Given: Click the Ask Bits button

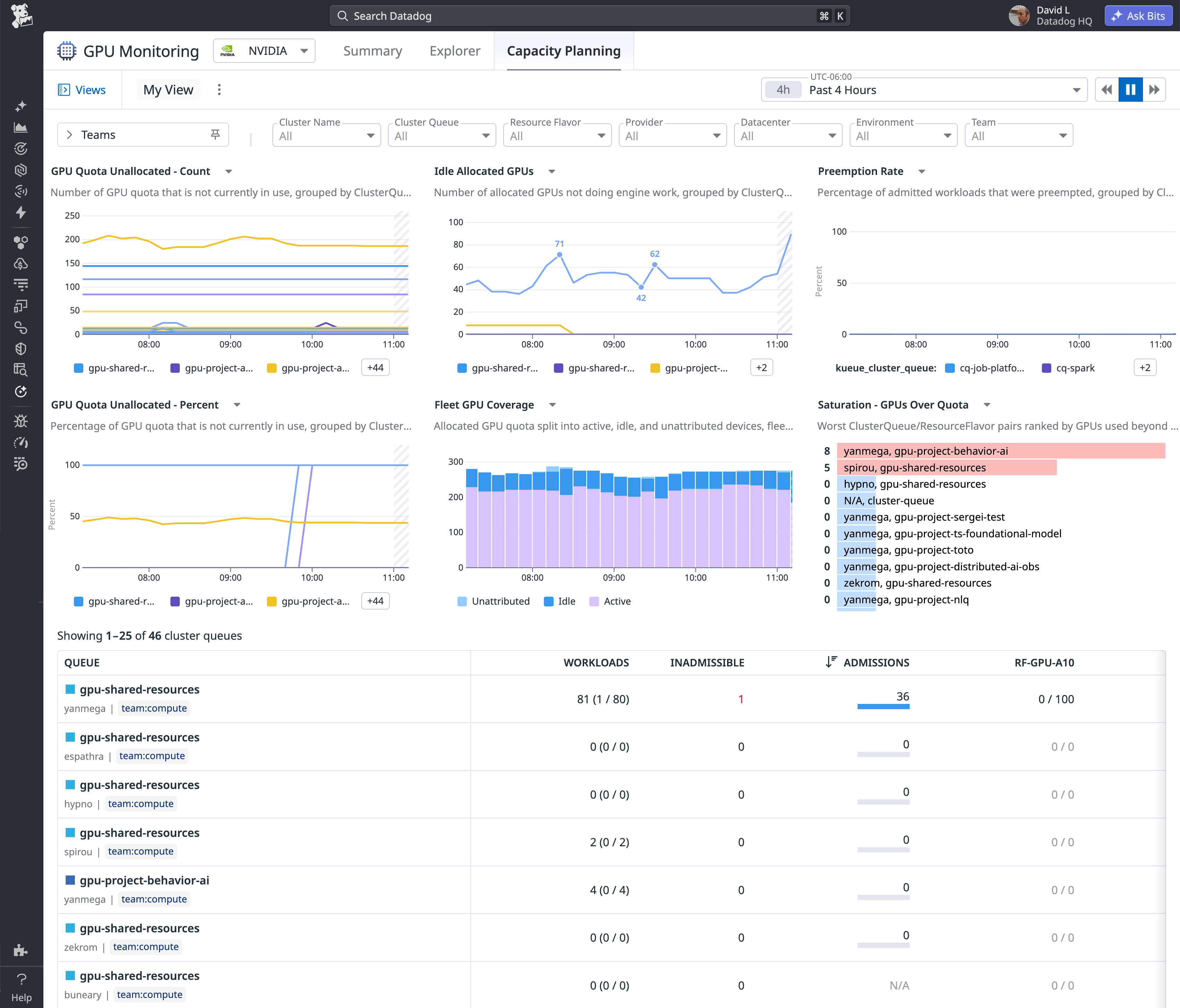Looking at the screenshot, I should [1138, 16].
